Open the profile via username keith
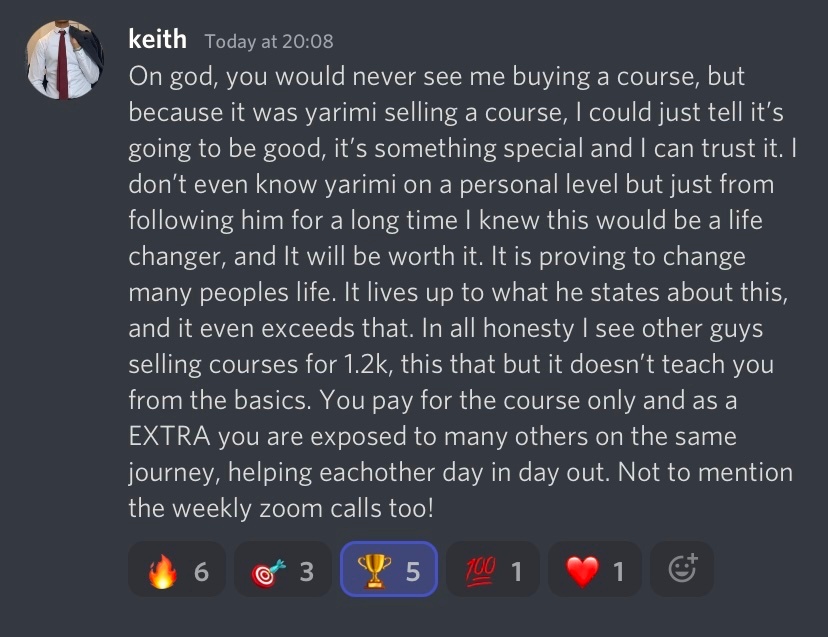 point(158,40)
